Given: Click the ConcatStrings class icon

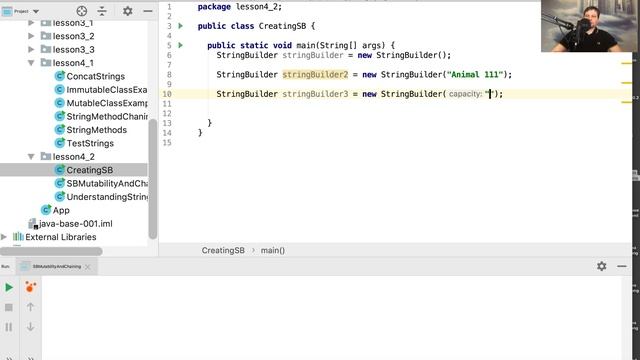Looking at the screenshot, I should 60,76.
